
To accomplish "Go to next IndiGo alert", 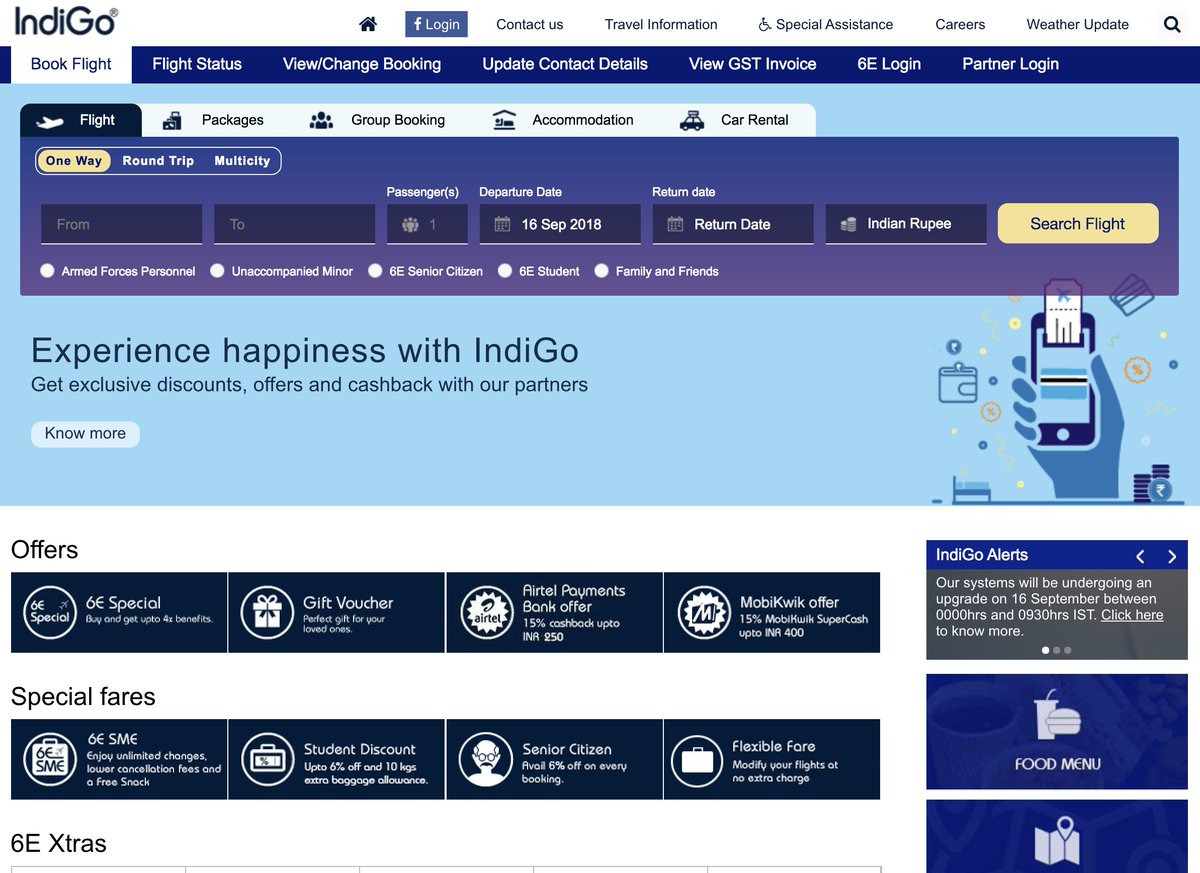I will point(1172,556).
